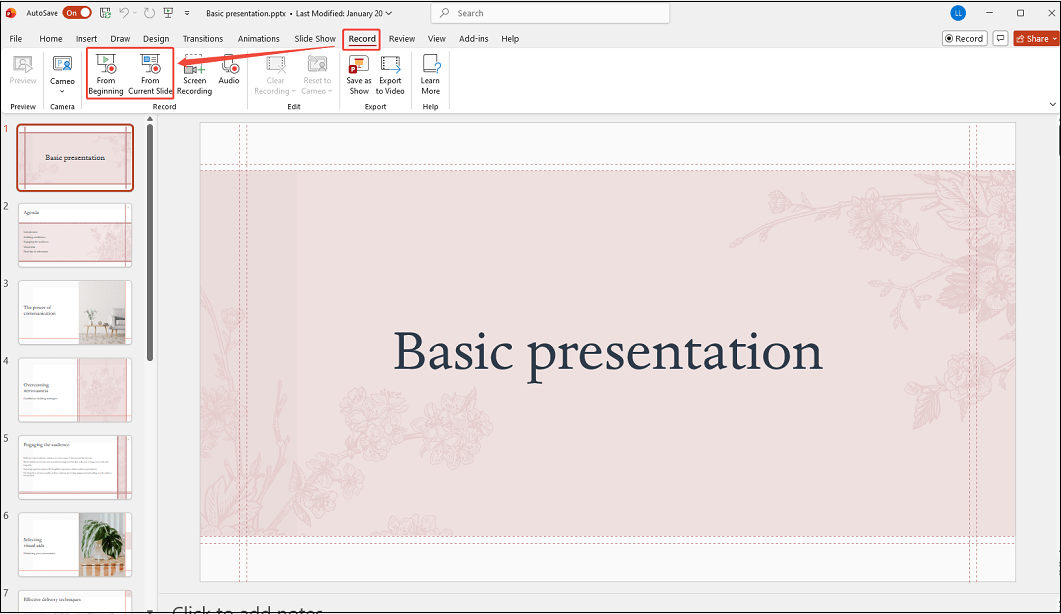Select the slide 4 thumbnail
The image size is (1061, 614).
74,390
